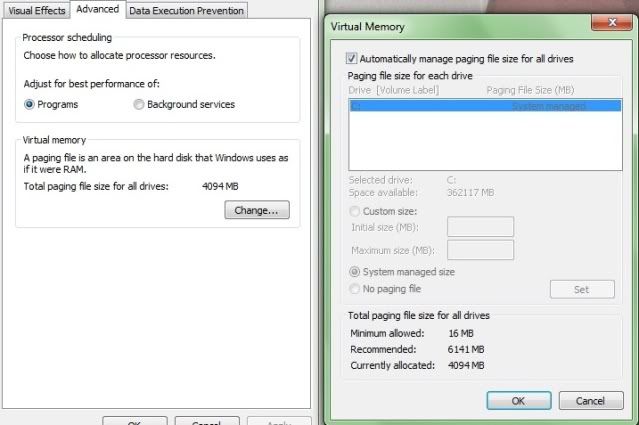
Task: Switch to the Visual Effects tab
Action: (x=37, y=10)
